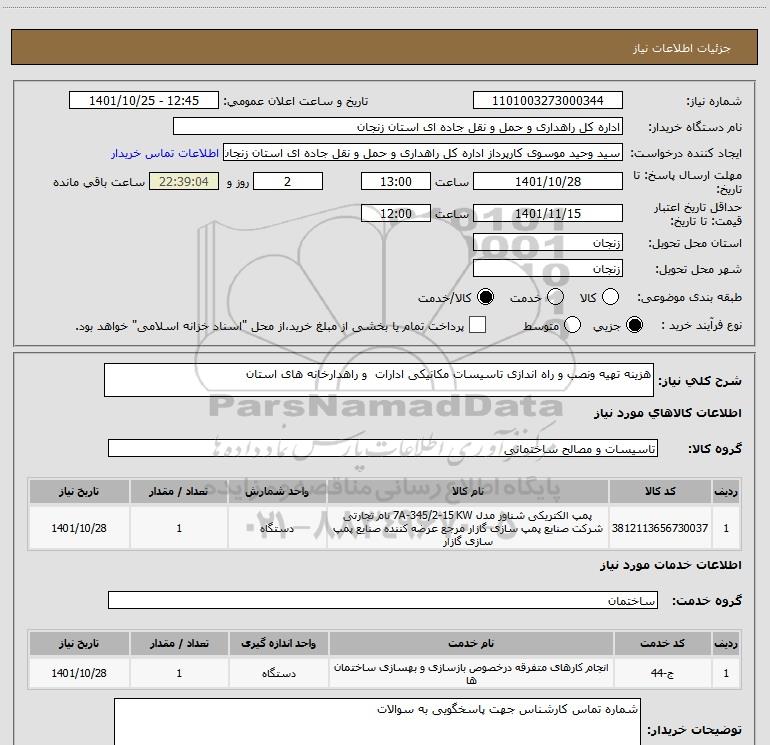Click the deadline hour field 13:00
The image size is (770, 745).
coord(396,181)
